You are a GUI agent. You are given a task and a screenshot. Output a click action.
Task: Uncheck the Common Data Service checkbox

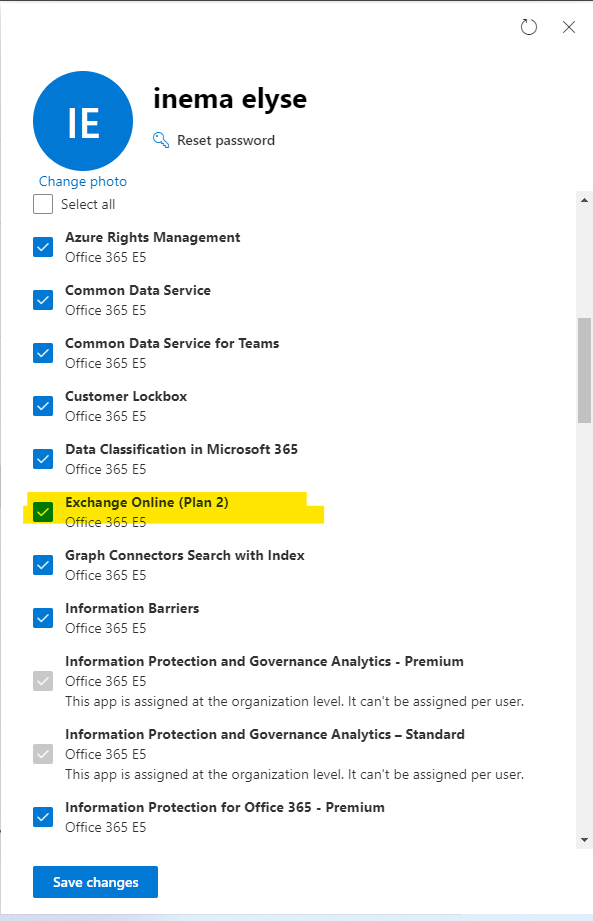click(43, 300)
